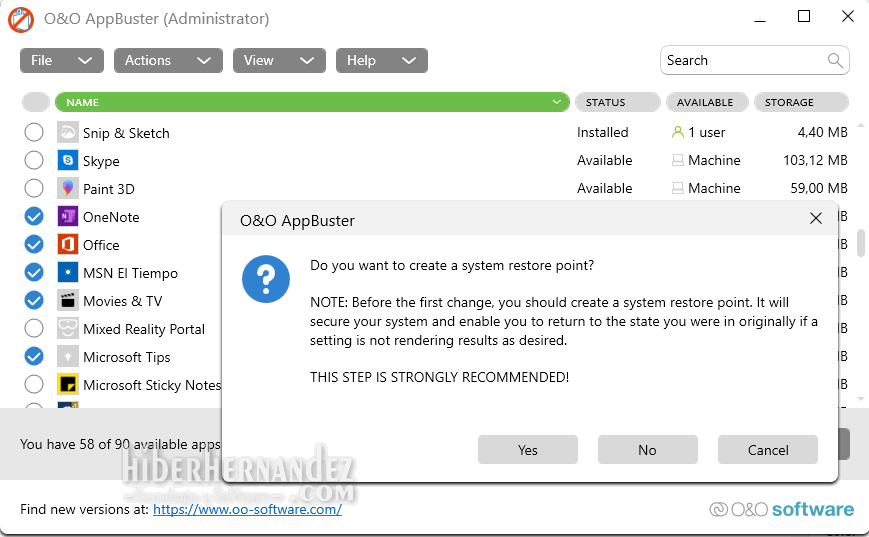The height and width of the screenshot is (537, 869).
Task: Click the NAME column sort chevron
Action: pos(556,102)
